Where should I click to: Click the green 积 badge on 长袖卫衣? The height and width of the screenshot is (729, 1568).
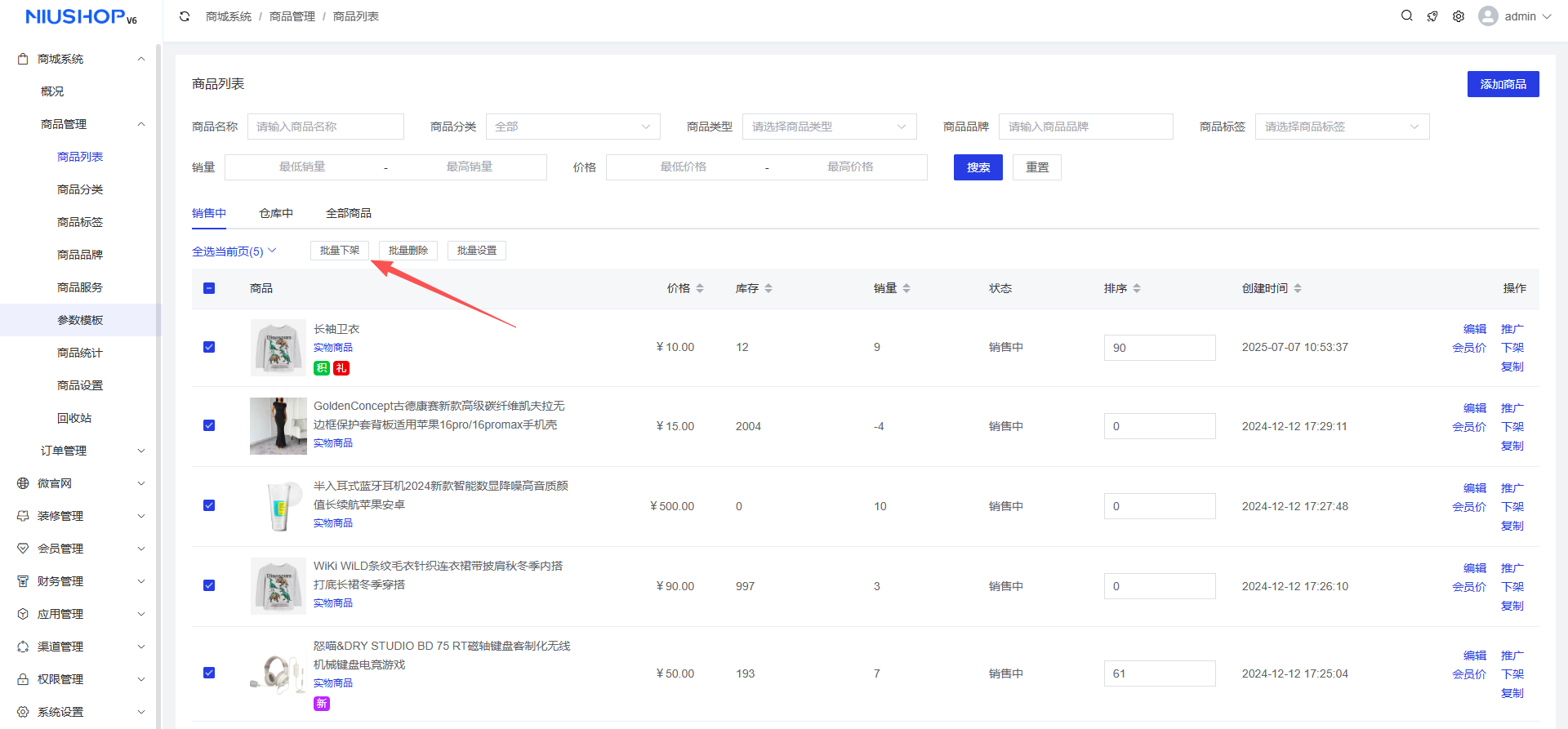(x=322, y=368)
